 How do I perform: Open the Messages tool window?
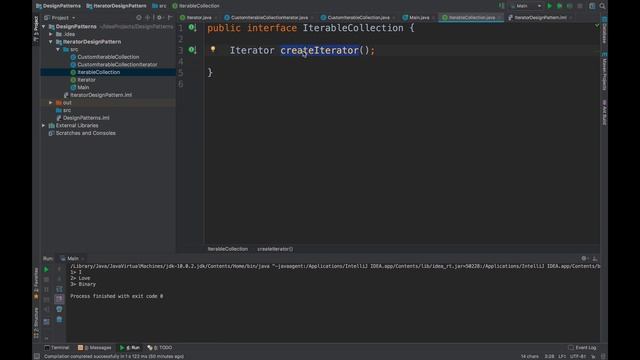pyautogui.click(x=94, y=348)
